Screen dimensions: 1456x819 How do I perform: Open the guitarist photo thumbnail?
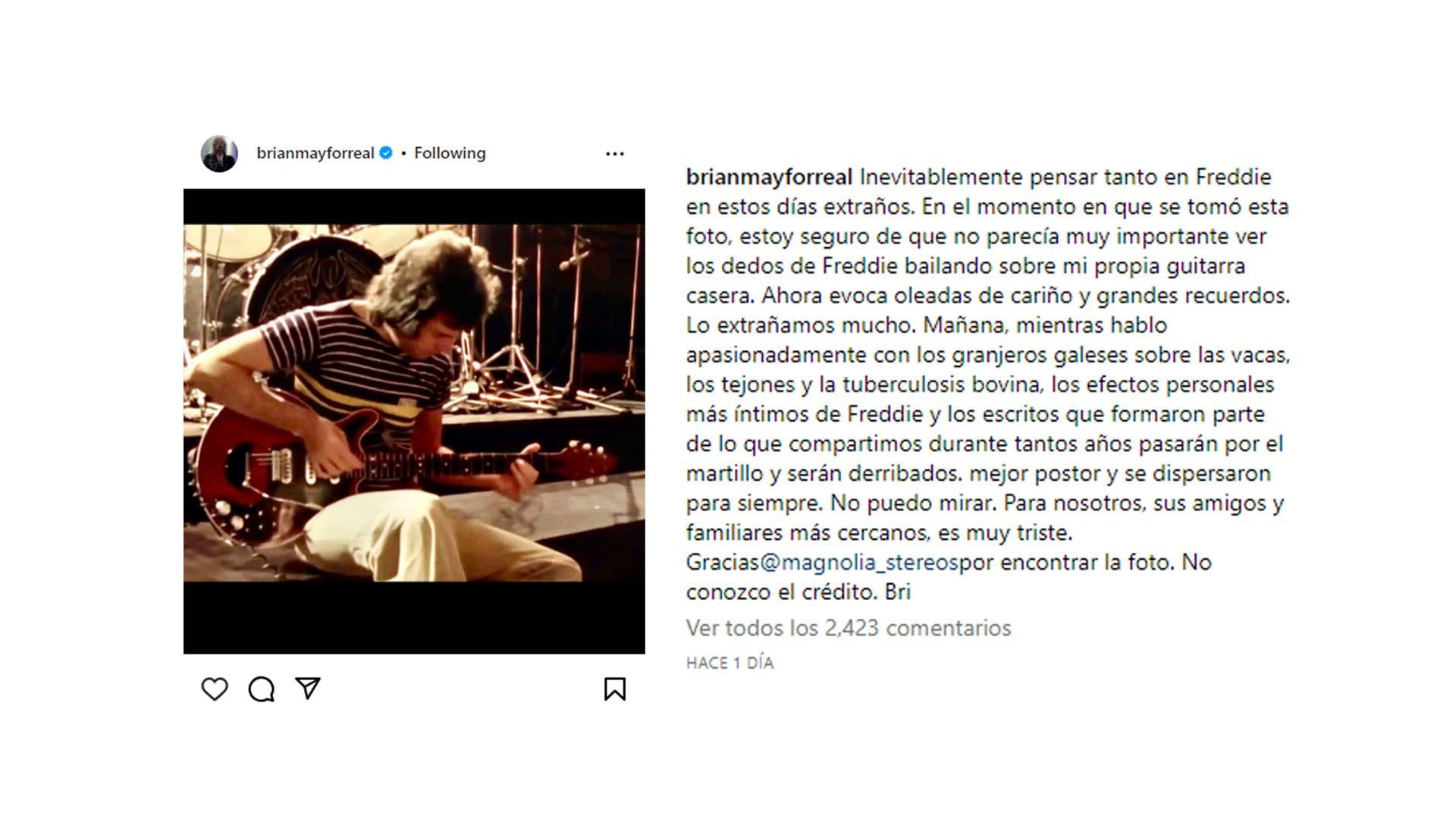click(x=414, y=403)
